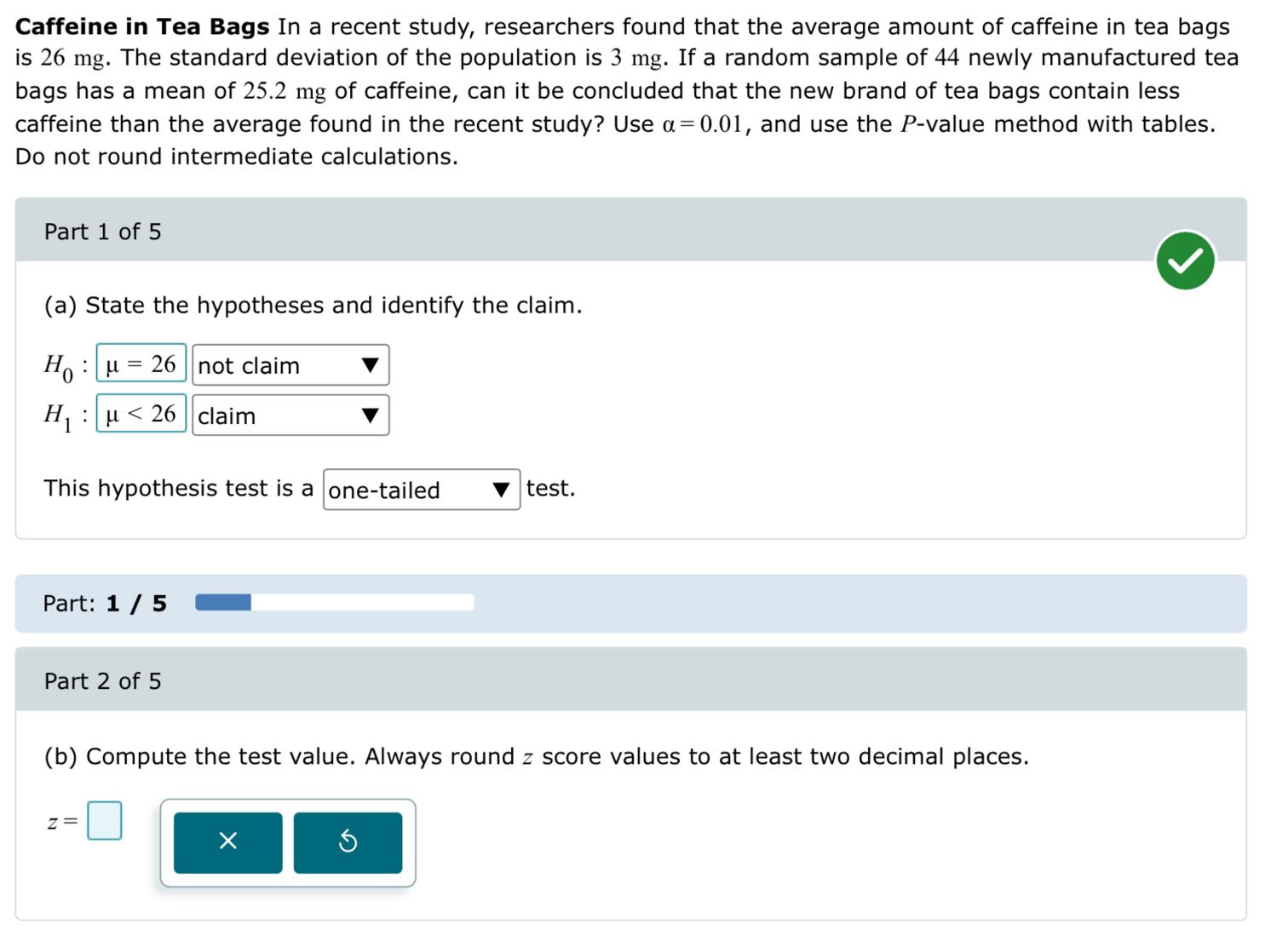The height and width of the screenshot is (952, 1271).
Task: Click the 'z =' label next to the input
Action: pyautogui.click(x=63, y=823)
